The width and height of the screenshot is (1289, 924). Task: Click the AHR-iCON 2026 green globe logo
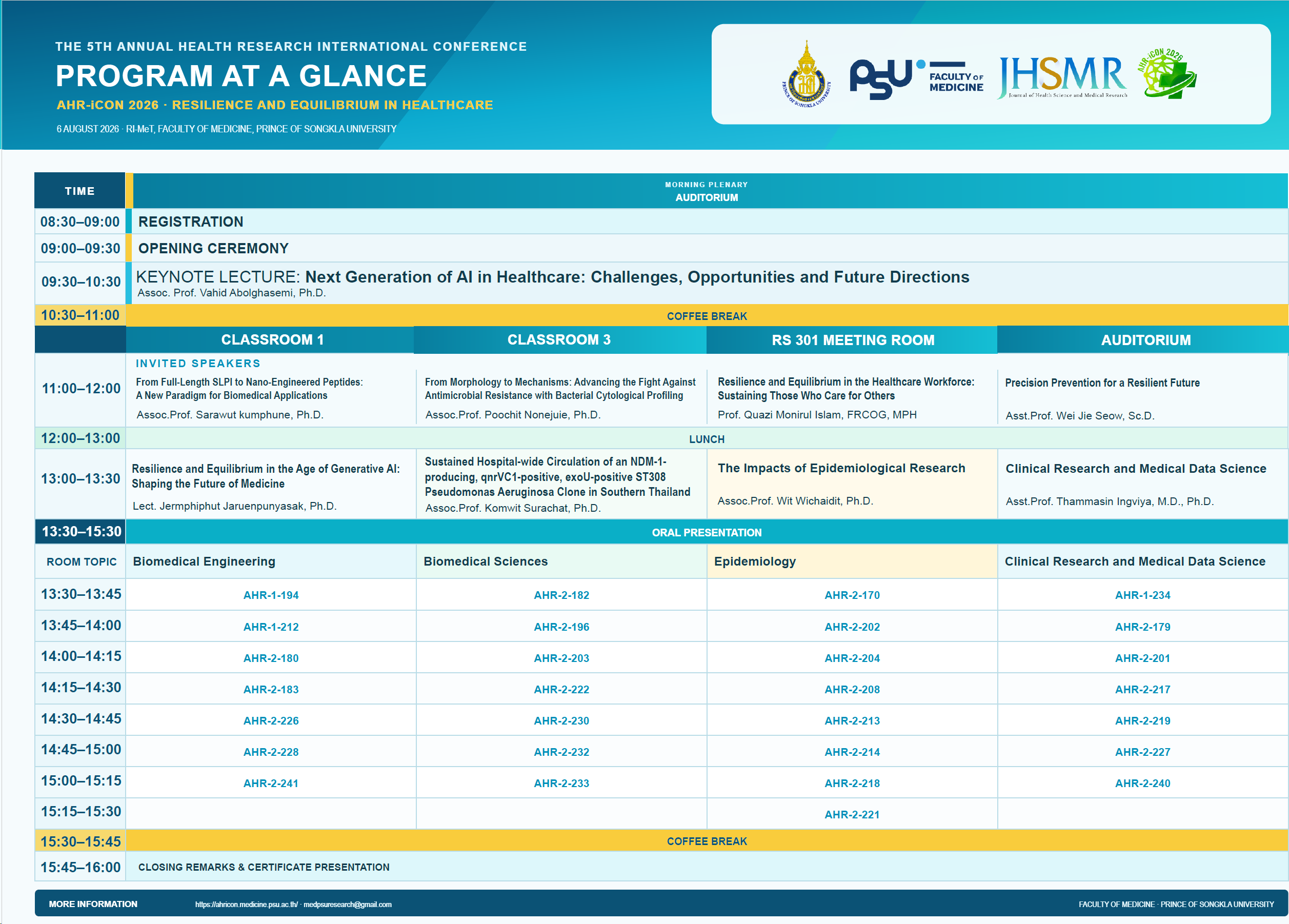pos(1166,74)
